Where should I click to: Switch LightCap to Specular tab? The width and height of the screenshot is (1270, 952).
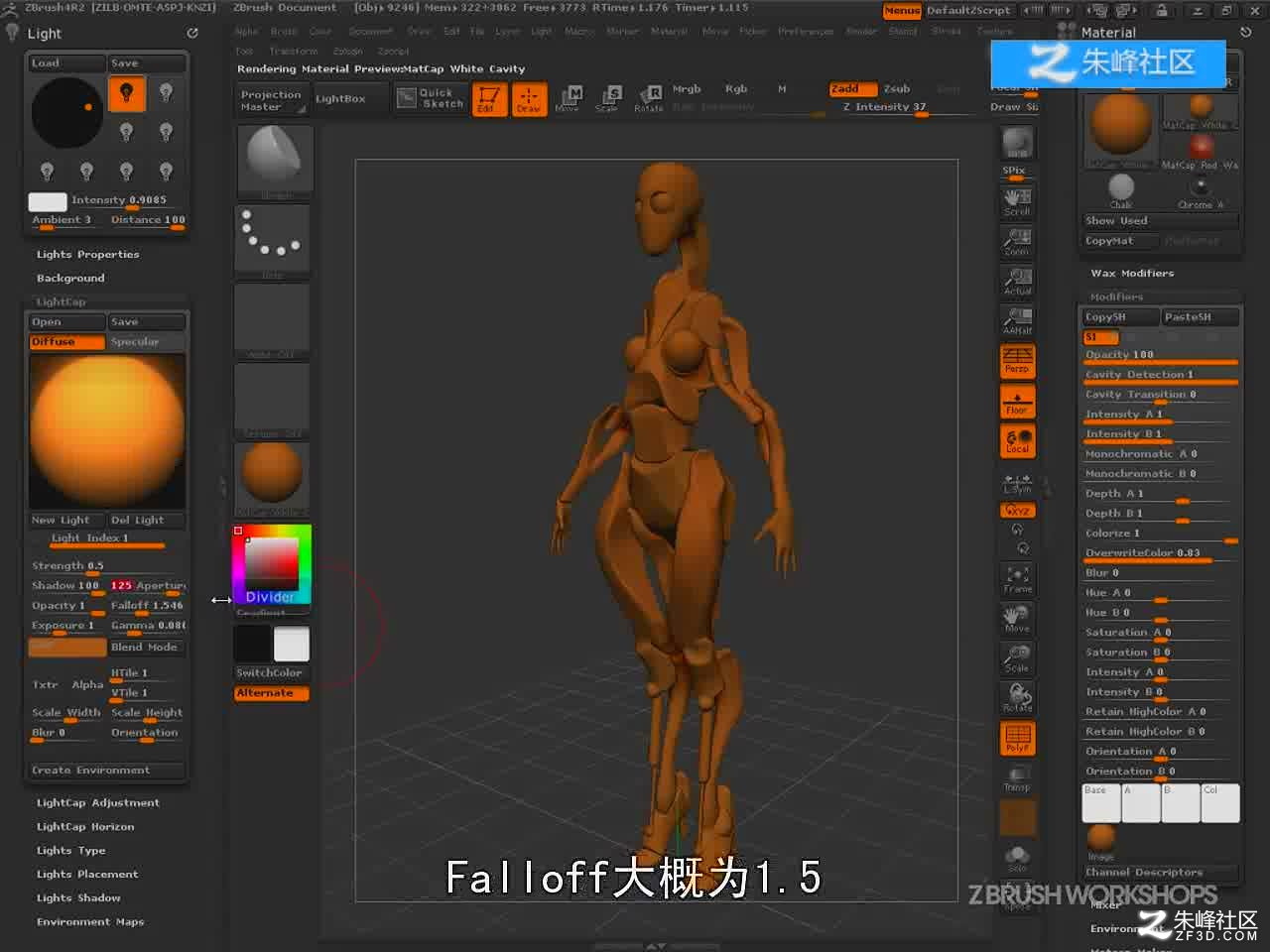(147, 342)
